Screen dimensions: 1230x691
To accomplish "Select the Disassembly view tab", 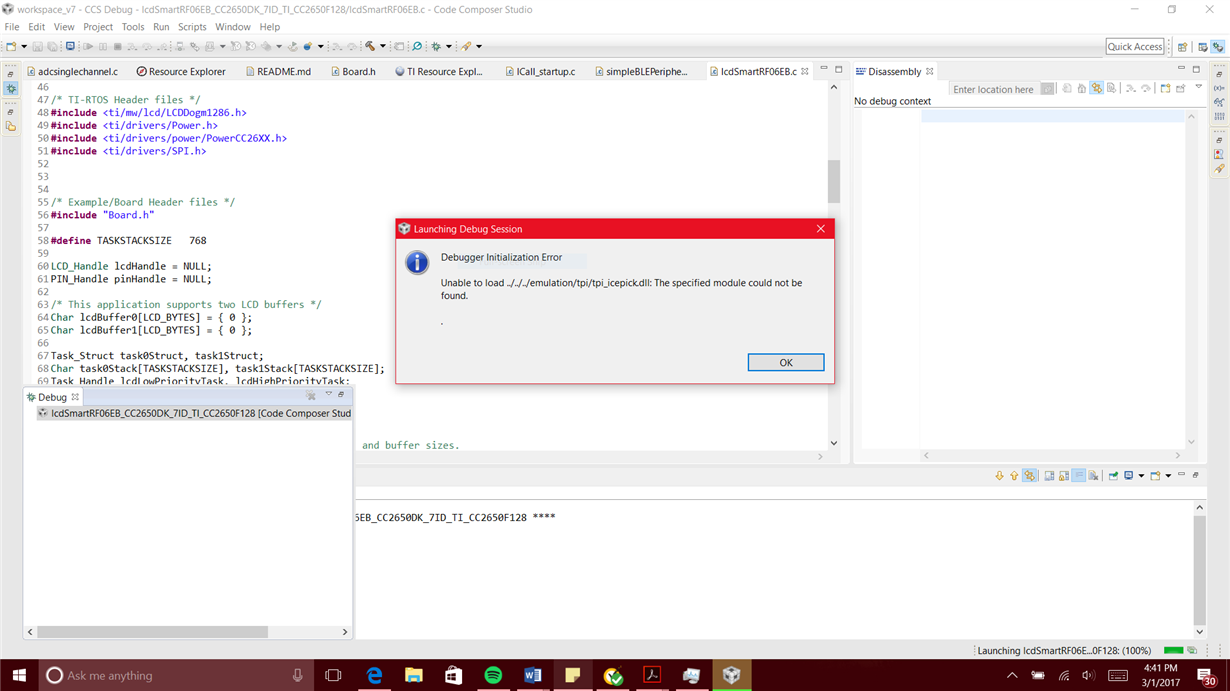I will (x=895, y=71).
